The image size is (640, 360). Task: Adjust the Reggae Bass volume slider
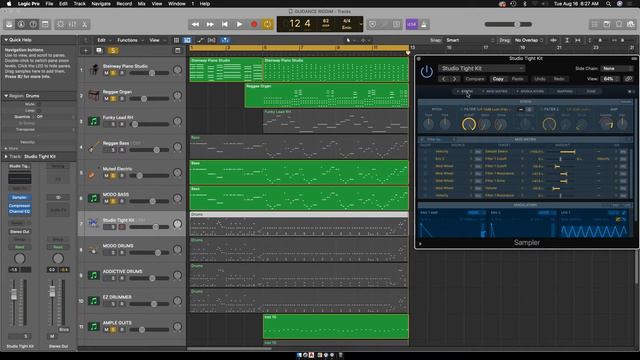[x=149, y=150]
